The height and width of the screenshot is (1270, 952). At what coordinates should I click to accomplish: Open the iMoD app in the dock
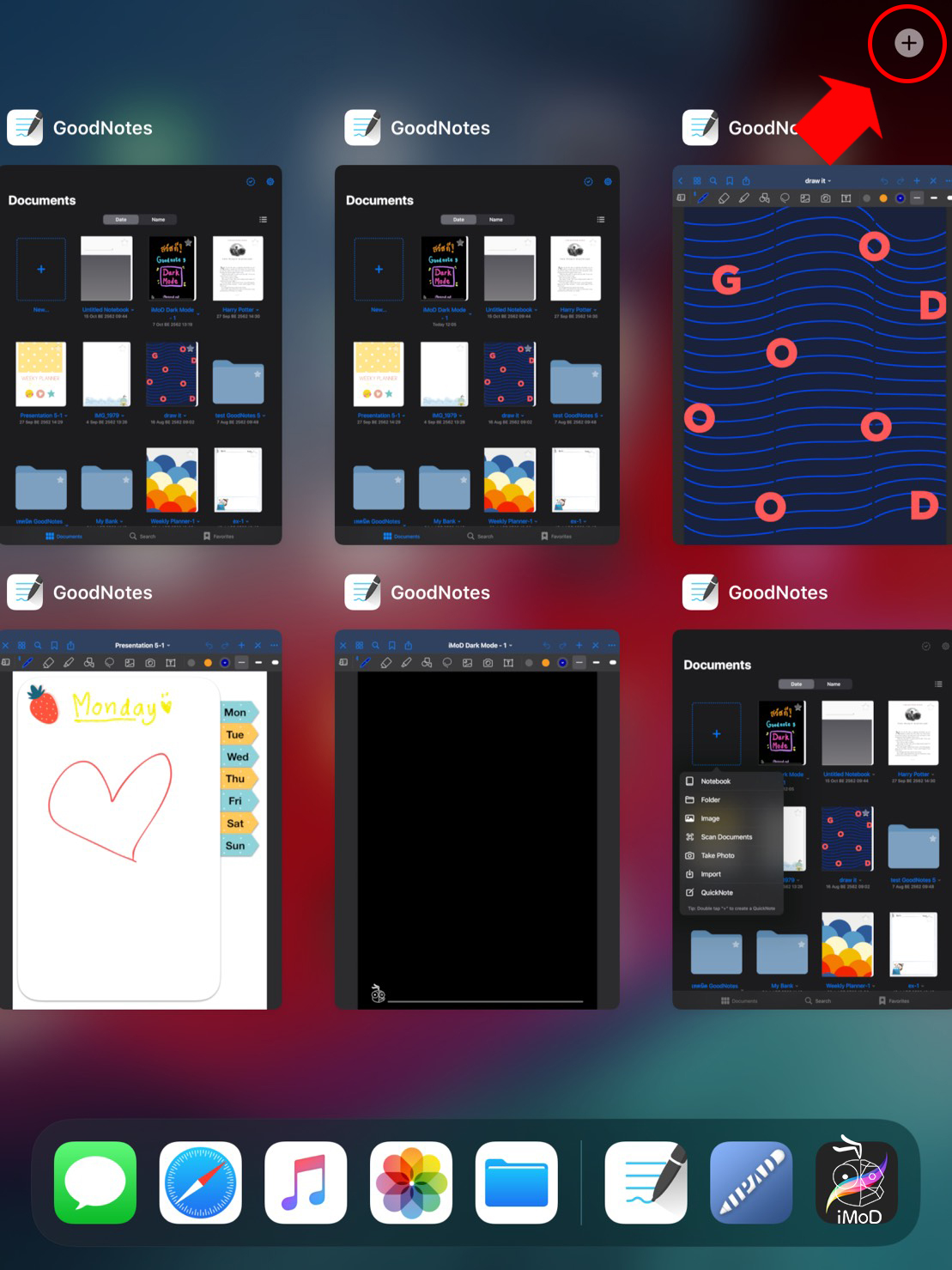pyautogui.click(x=856, y=1182)
